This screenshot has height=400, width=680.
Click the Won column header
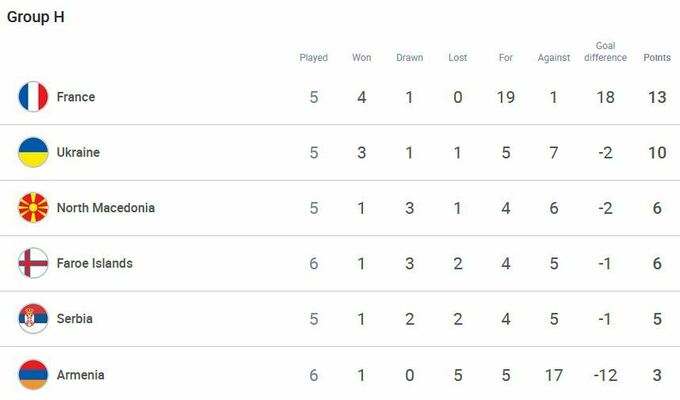click(x=362, y=58)
